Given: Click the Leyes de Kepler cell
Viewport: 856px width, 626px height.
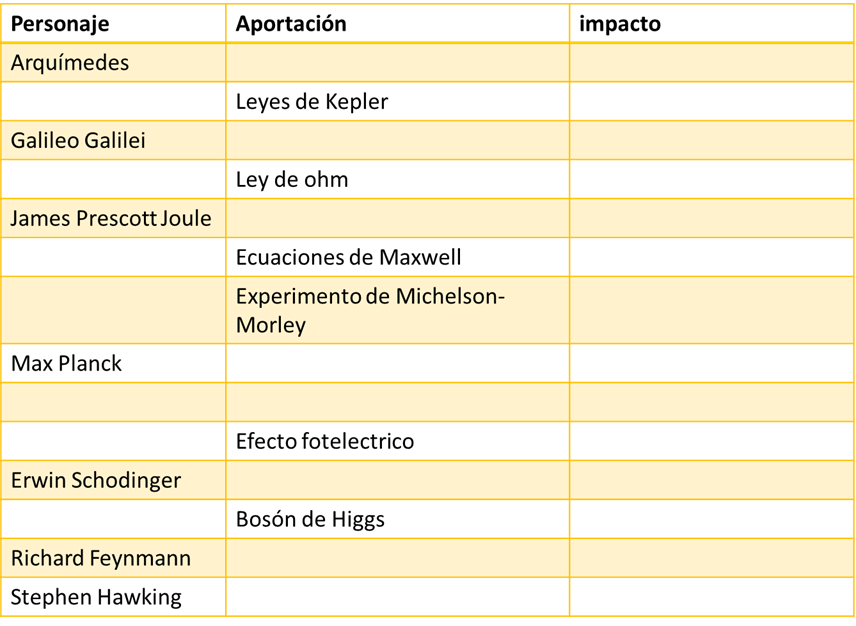Looking at the screenshot, I should (x=312, y=102).
